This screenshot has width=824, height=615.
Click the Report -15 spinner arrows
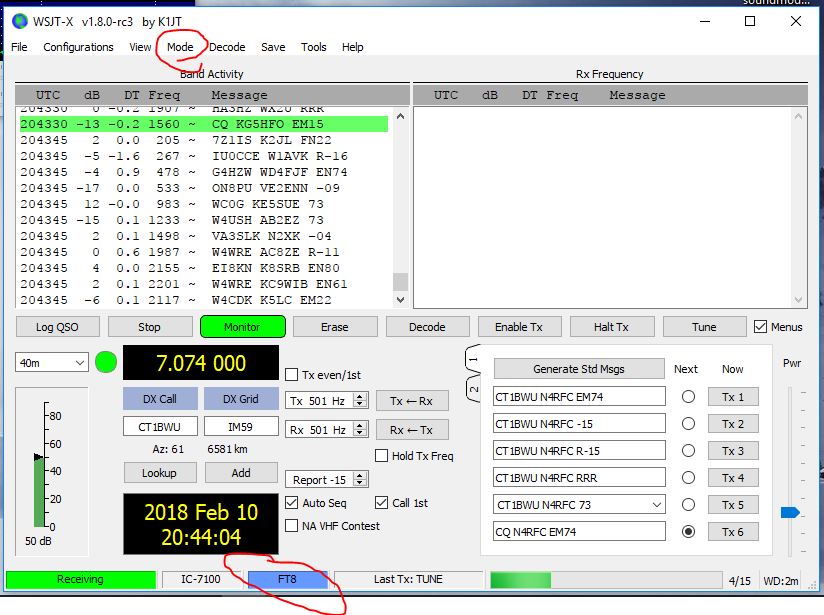point(360,479)
